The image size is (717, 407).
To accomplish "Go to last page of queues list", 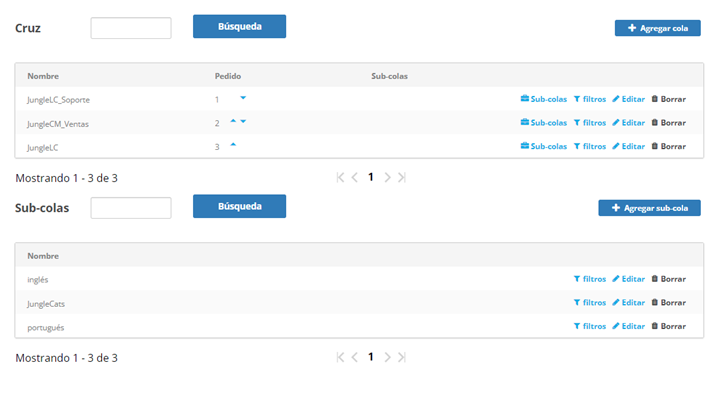I will click(x=401, y=177).
